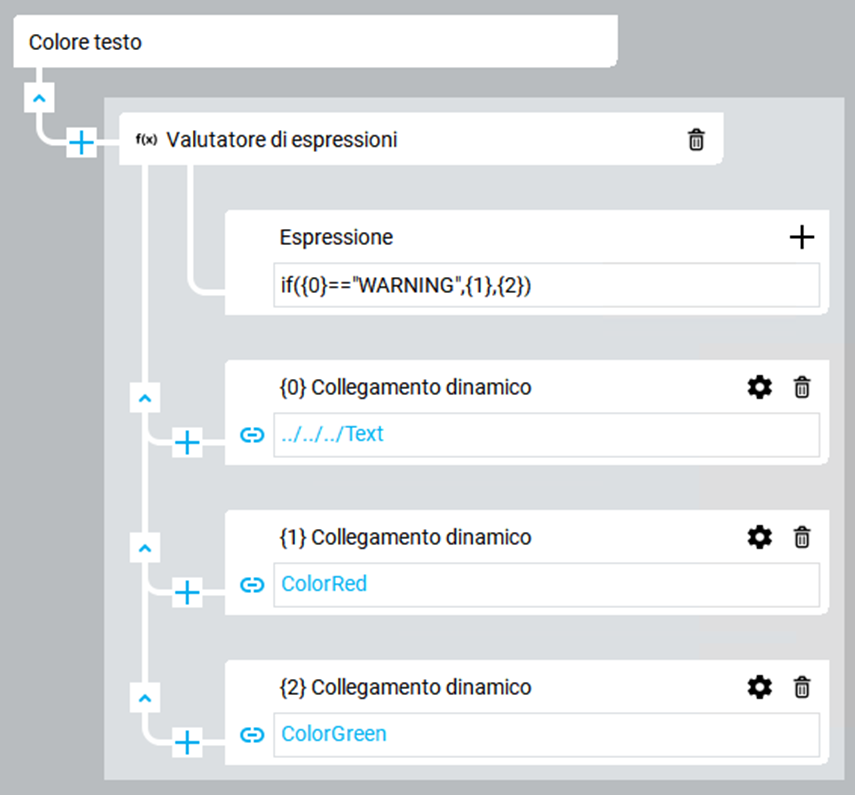
Task: Open settings gear for {2} dynamic link
Action: click(760, 687)
